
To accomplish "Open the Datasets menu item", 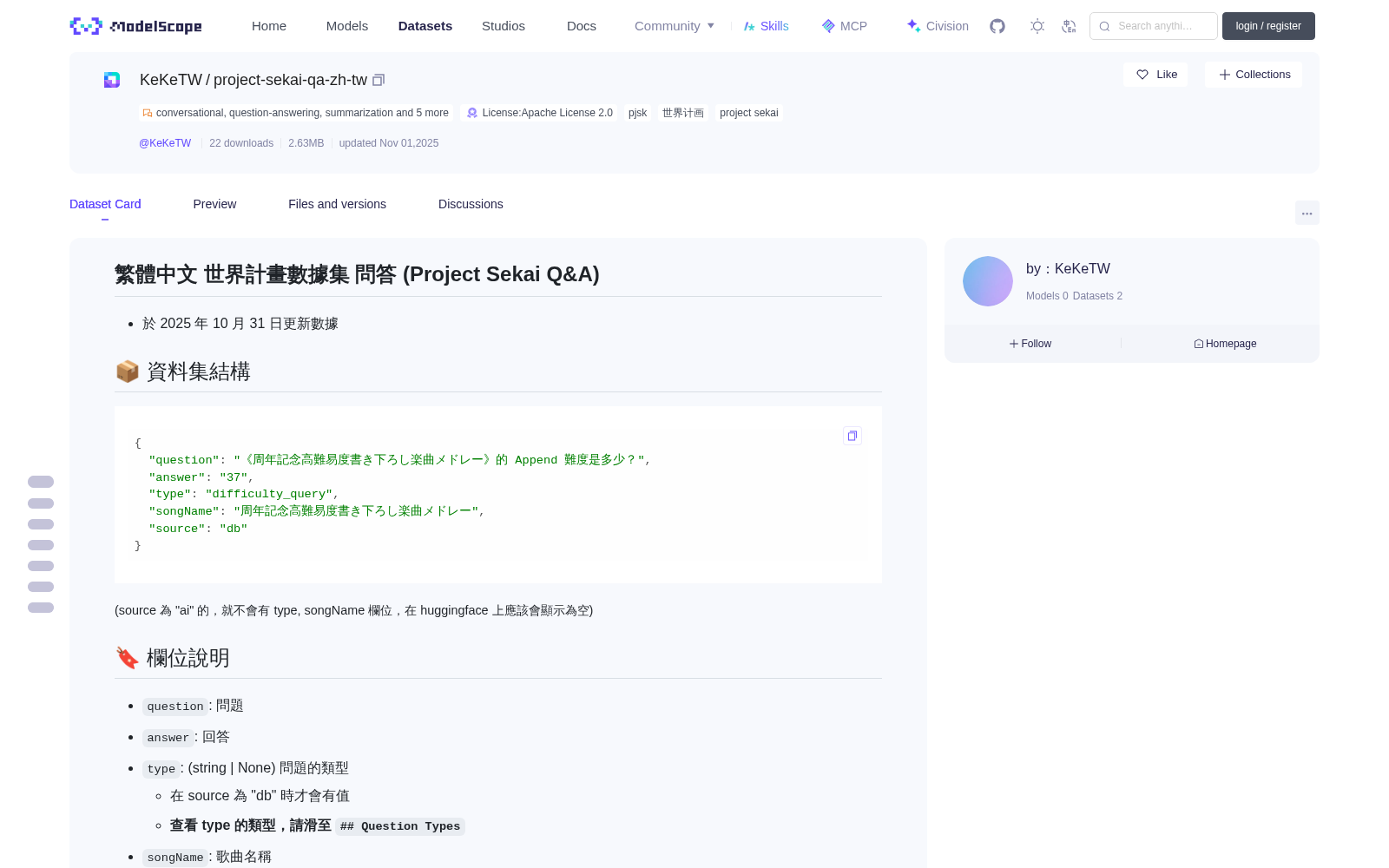I will (x=425, y=26).
